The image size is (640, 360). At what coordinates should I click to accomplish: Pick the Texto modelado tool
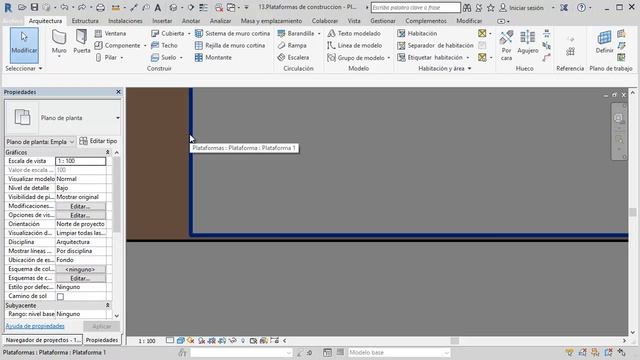click(354, 33)
